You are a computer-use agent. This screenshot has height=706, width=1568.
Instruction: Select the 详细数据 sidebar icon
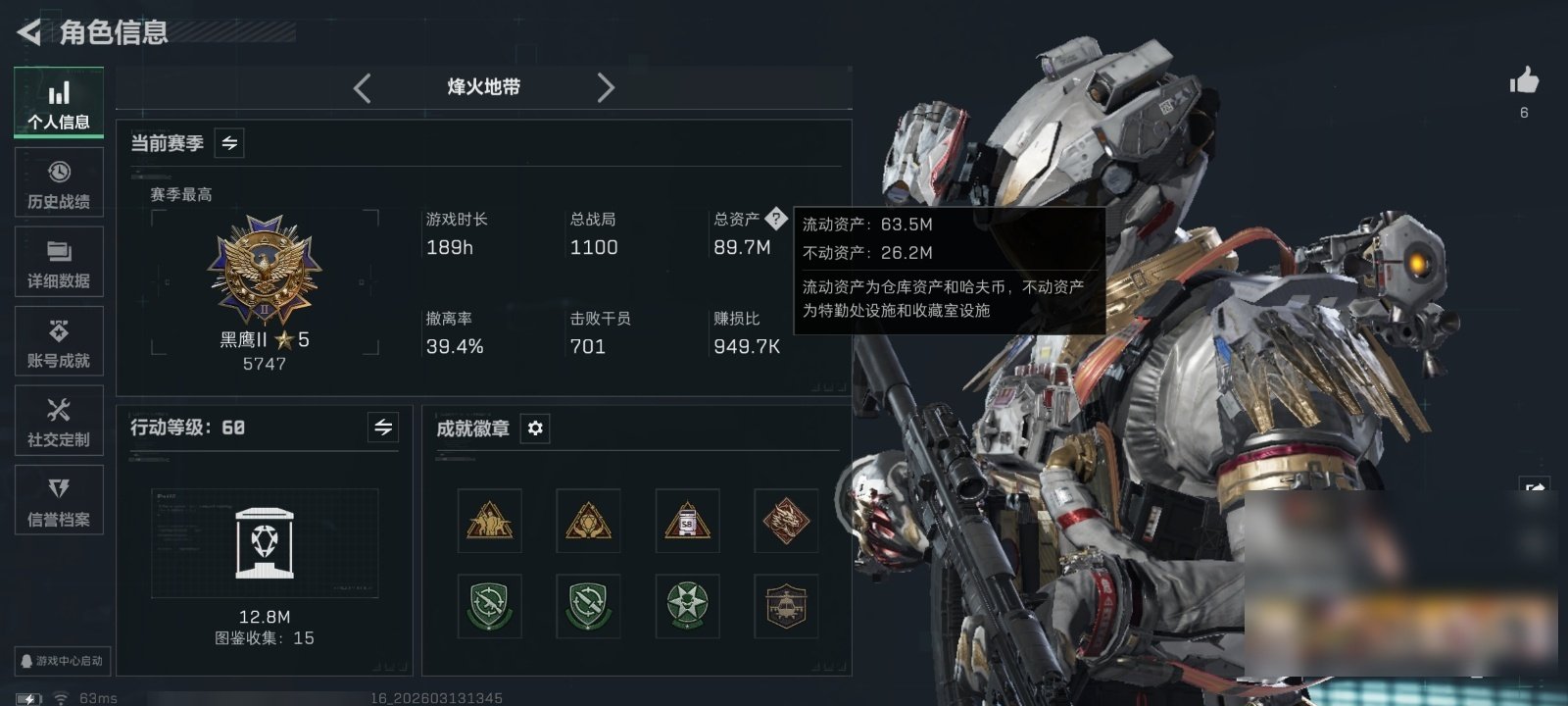[59, 262]
